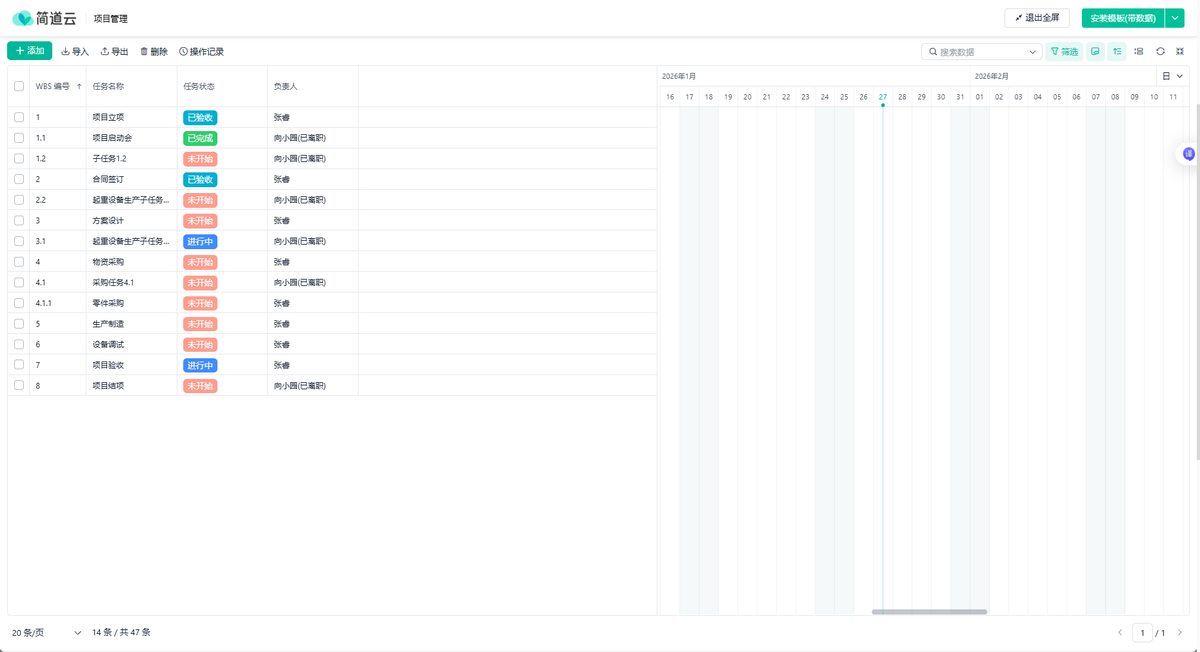Click the 负责人 column header
This screenshot has height=652, width=1200.
click(x=285, y=86)
